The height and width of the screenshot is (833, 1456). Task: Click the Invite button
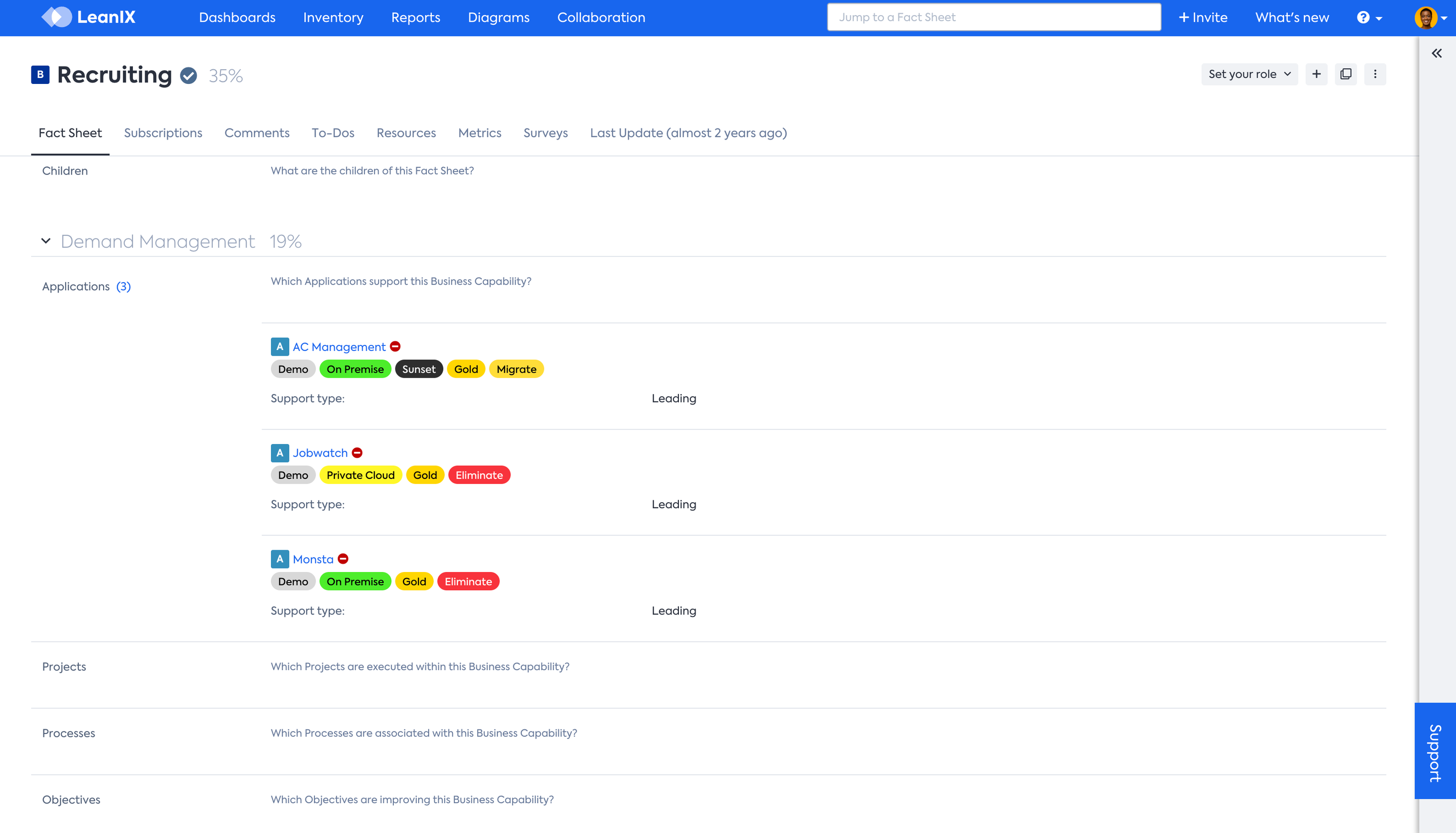[1203, 18]
